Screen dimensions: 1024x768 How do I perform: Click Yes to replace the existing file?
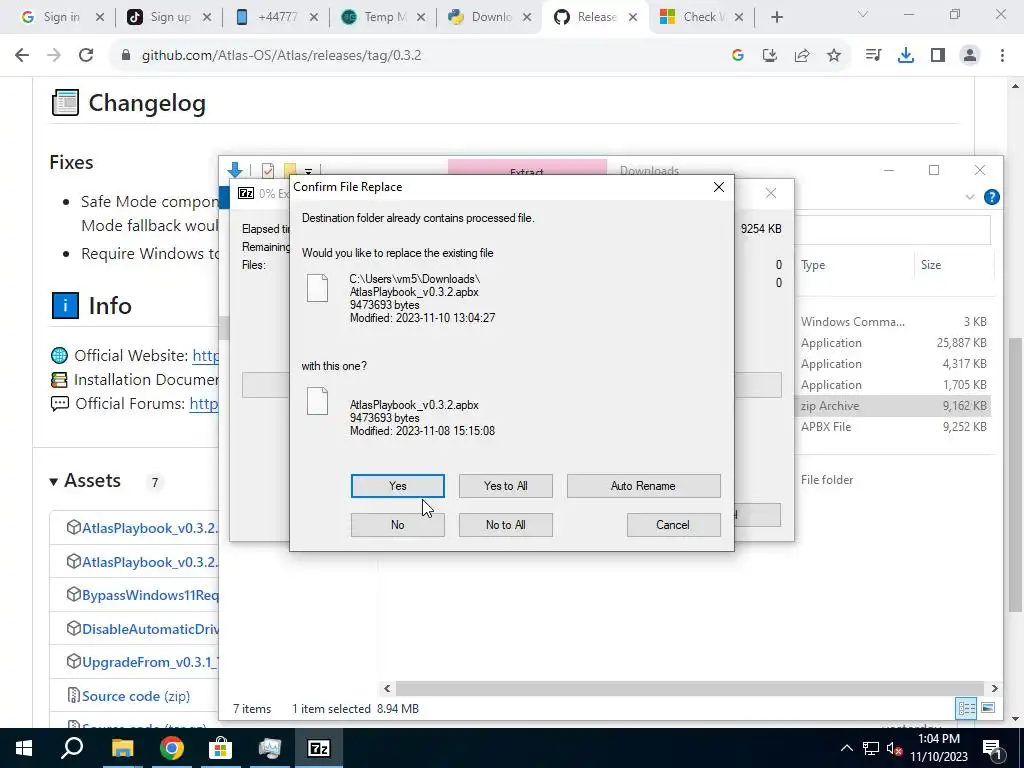(397, 486)
